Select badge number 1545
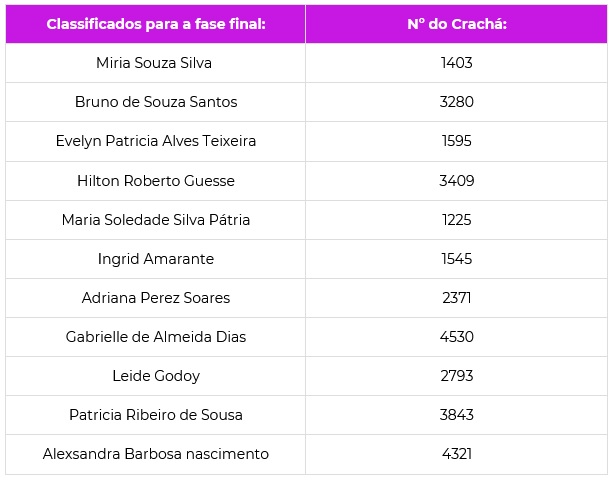The width and height of the screenshot is (613, 480). [457, 259]
